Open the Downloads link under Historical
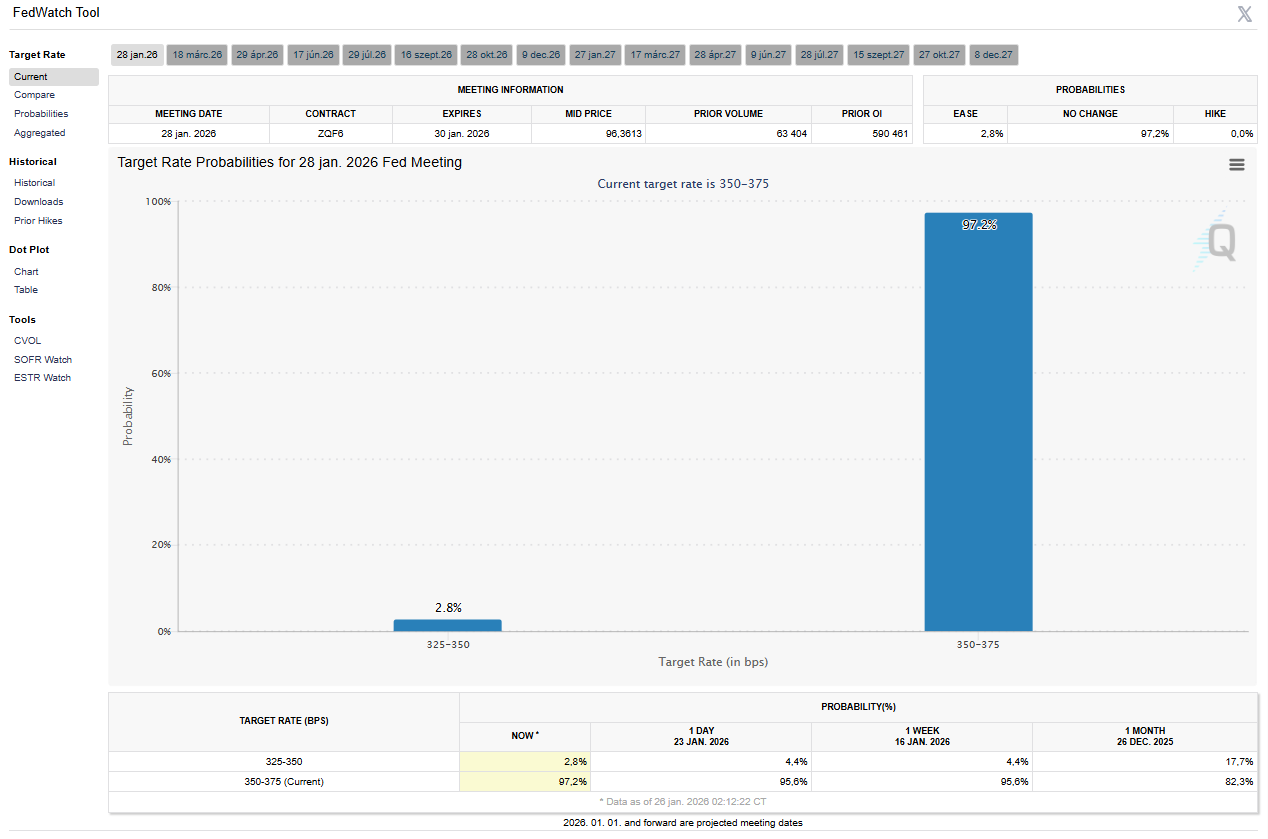The width and height of the screenshot is (1268, 839). coord(38,202)
